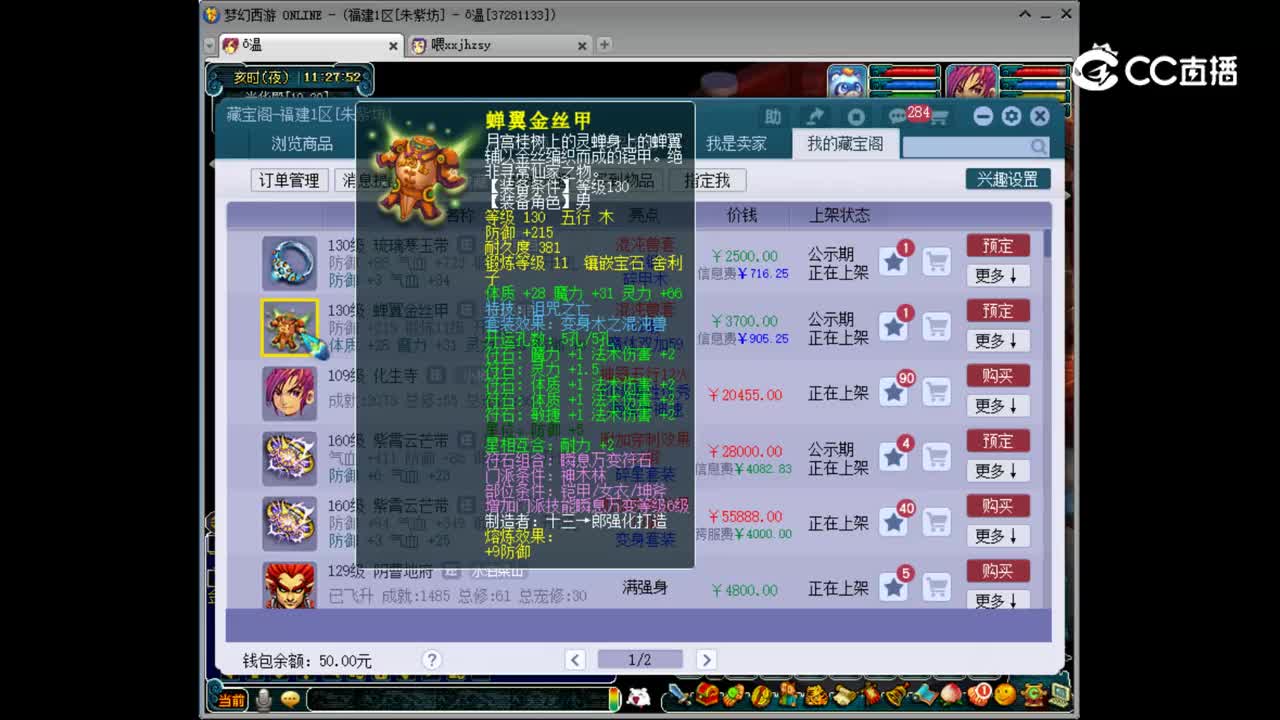Add the ¥4800.00 item to cart
The height and width of the screenshot is (720, 1280).
coord(936,588)
